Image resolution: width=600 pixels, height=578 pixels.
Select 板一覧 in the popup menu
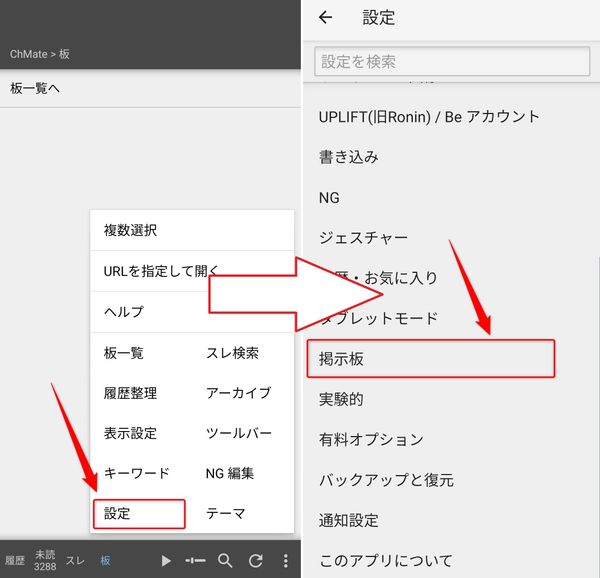(124, 353)
